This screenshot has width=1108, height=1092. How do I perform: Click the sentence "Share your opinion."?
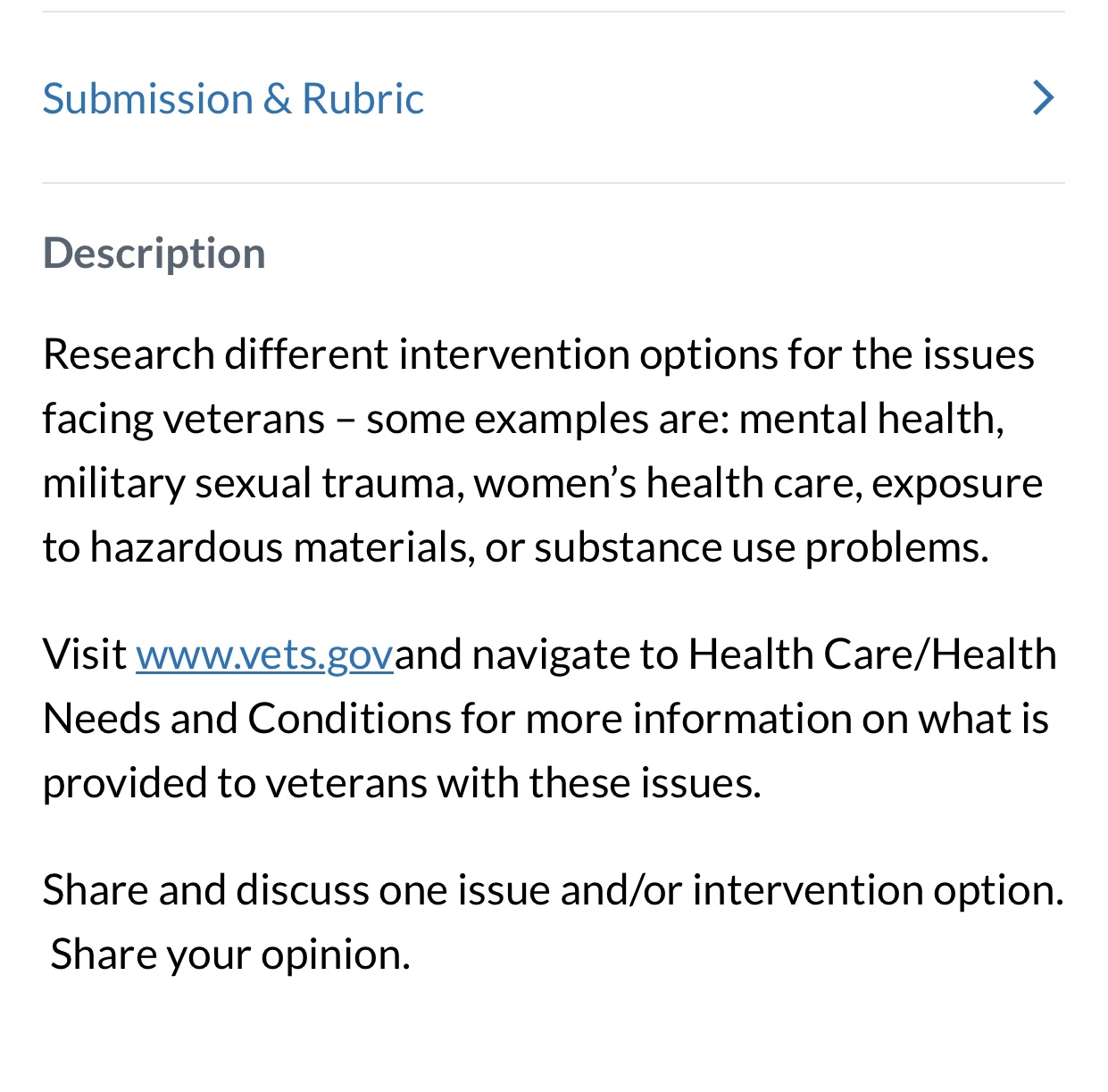coord(230,954)
